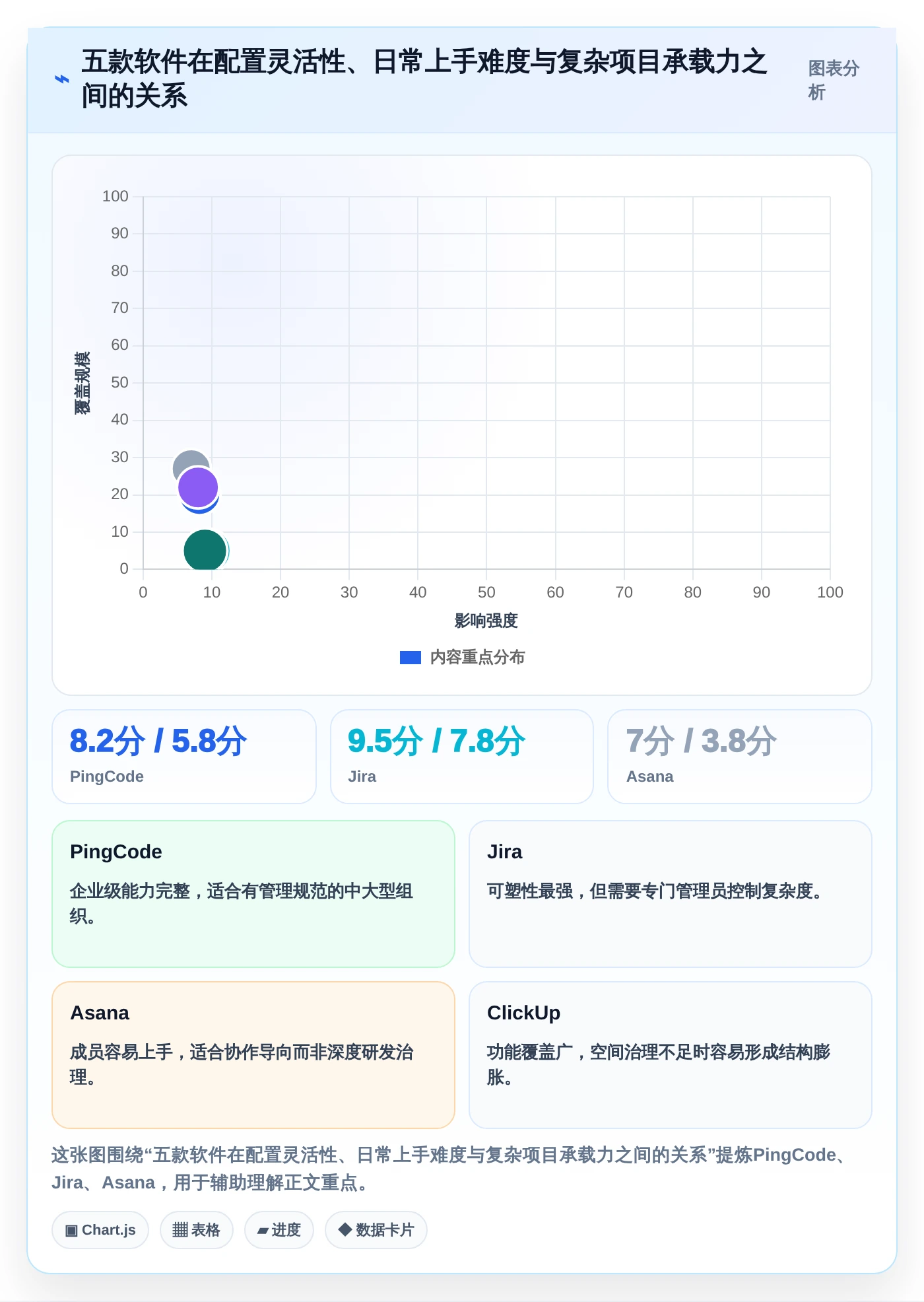Click the Jira 可塑性最强 description card
The image size is (924, 1302).
(671, 894)
